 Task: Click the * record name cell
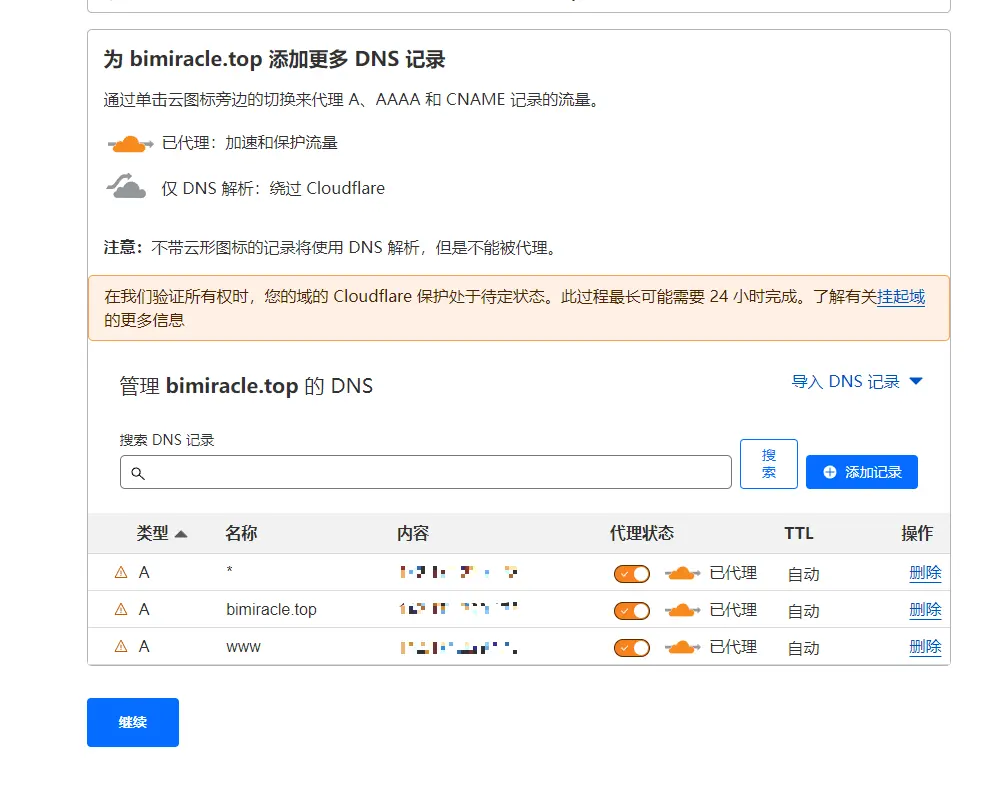(x=230, y=570)
